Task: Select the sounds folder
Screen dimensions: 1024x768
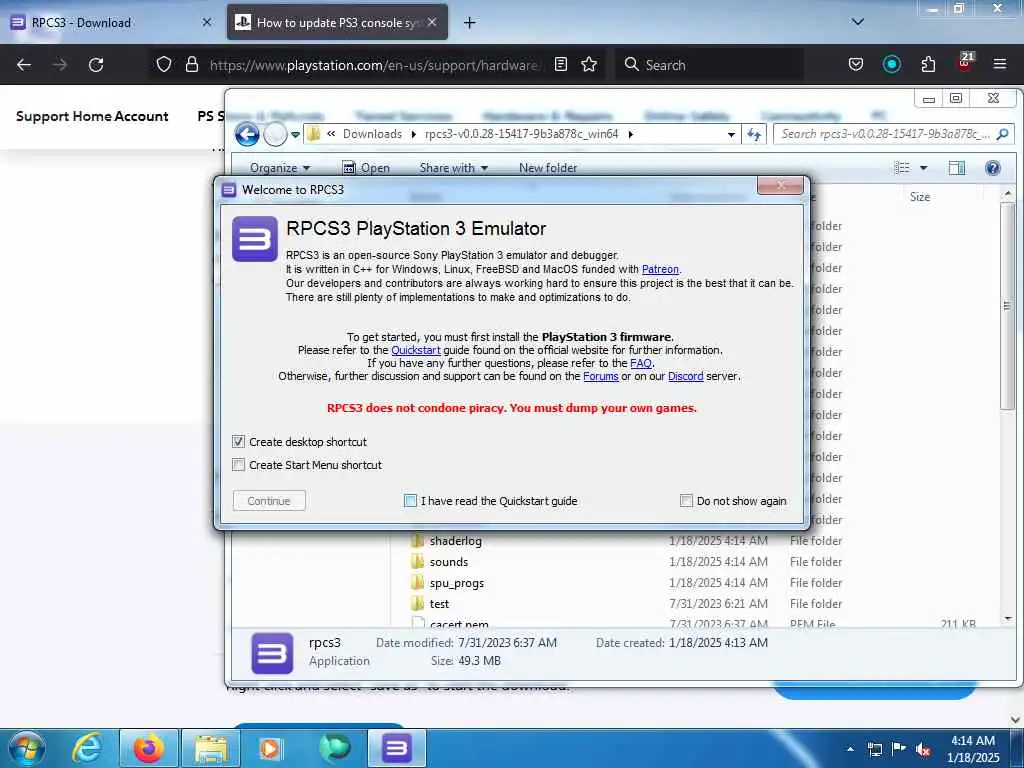Action: (x=448, y=562)
